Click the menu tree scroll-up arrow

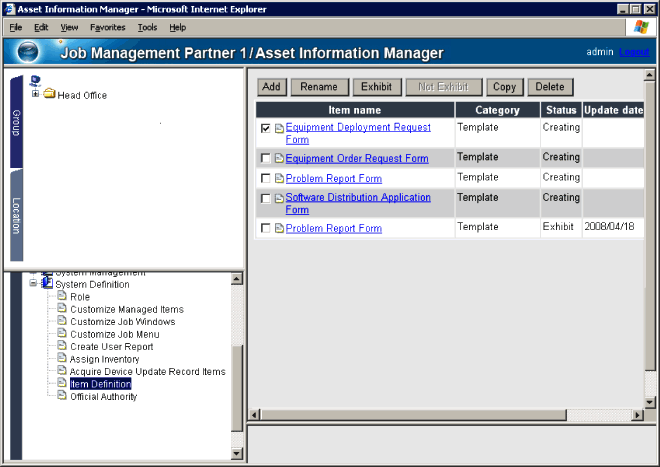click(237, 279)
